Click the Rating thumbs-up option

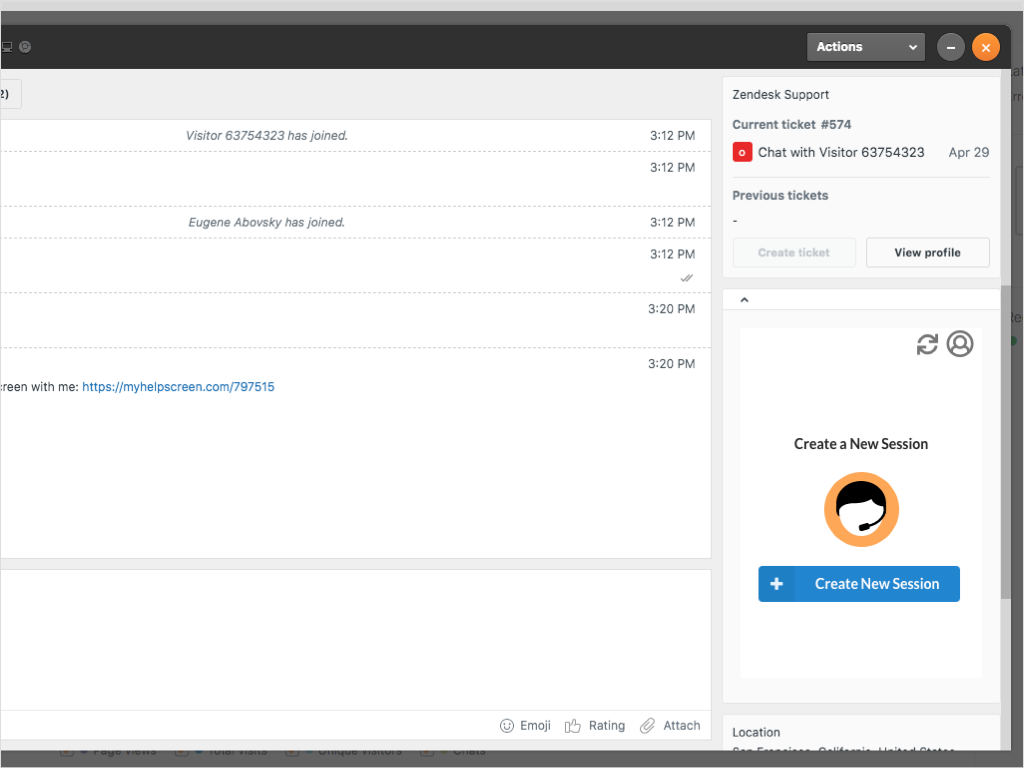(x=595, y=725)
